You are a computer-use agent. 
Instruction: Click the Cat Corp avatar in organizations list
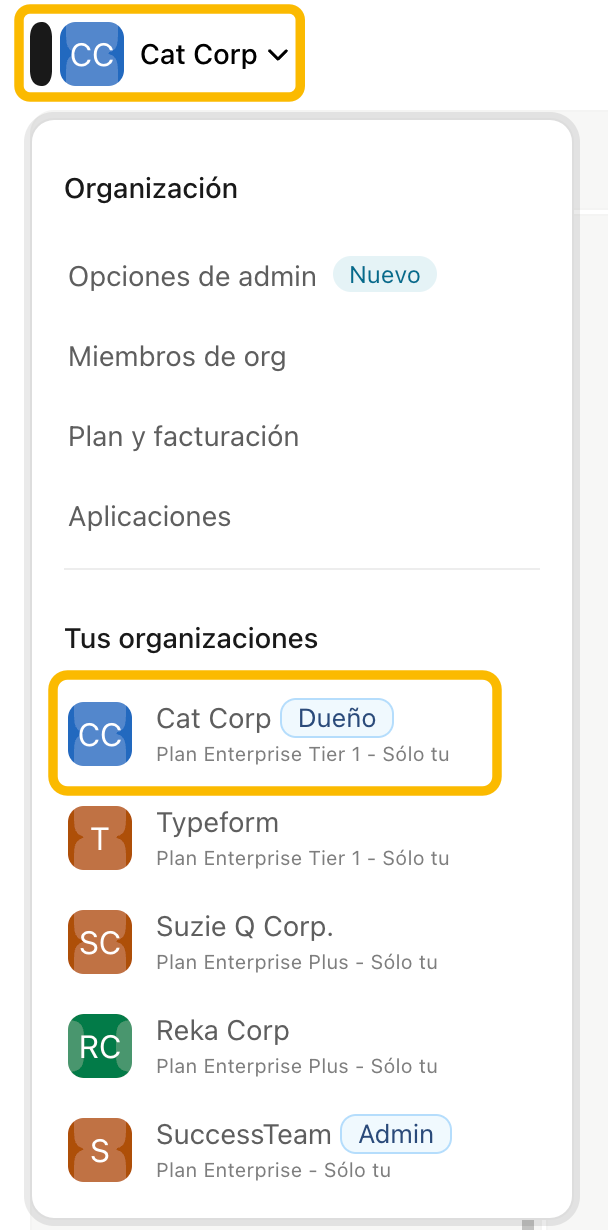[x=100, y=734]
